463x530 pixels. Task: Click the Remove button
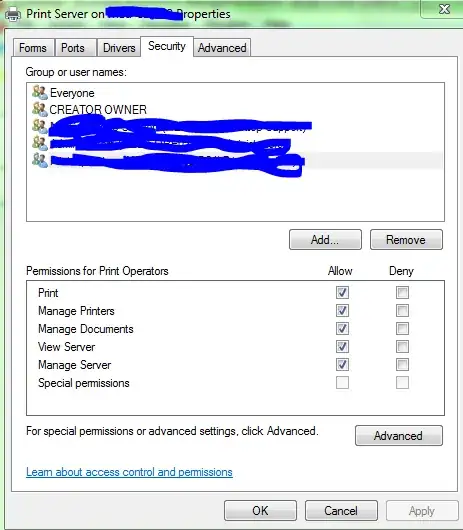coord(406,240)
